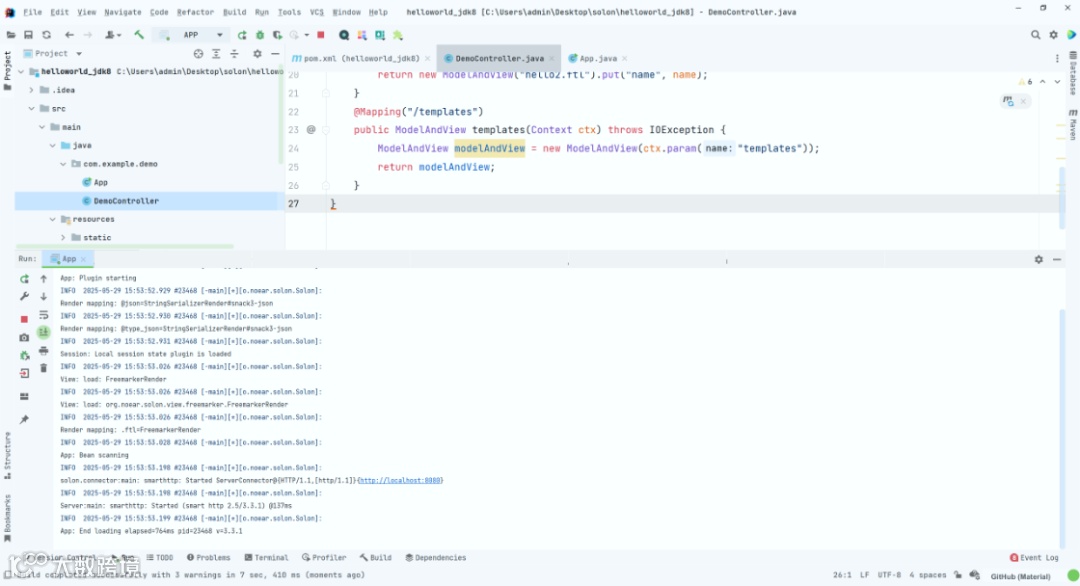The image size is (1080, 586).
Task: Click the Build project hammer icon
Action: (139, 35)
